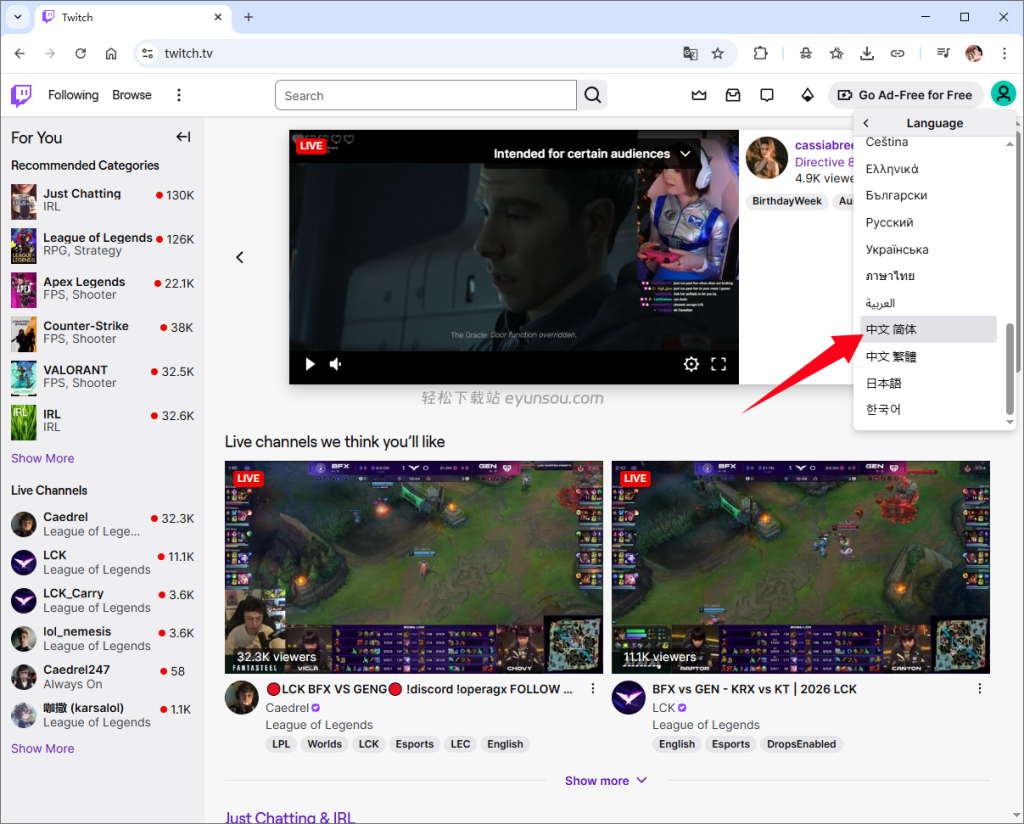This screenshot has height=824, width=1024.
Task: Select العربية language option
Action: [928, 303]
